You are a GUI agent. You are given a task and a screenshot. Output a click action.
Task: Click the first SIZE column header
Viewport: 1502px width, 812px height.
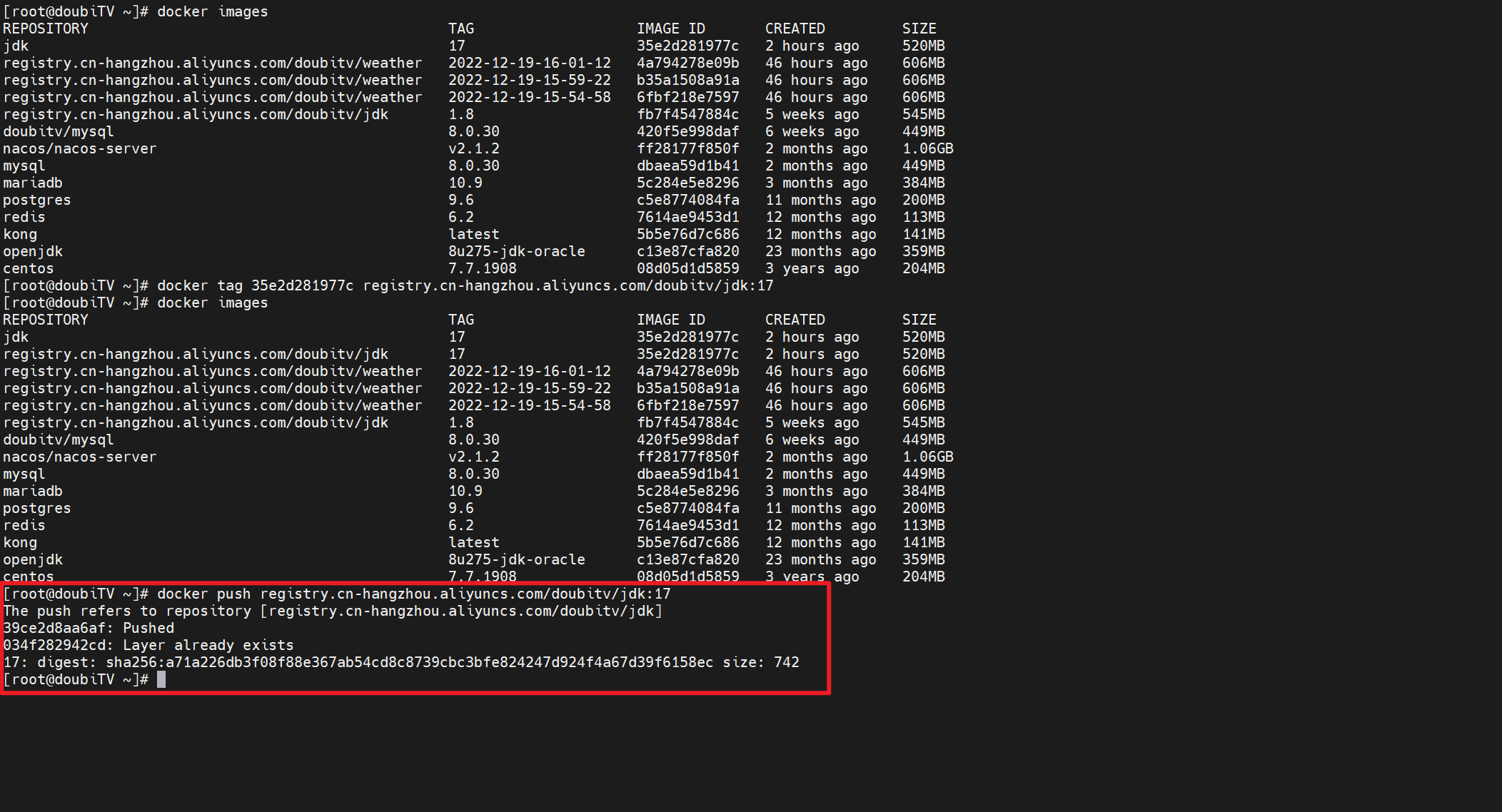tap(919, 29)
